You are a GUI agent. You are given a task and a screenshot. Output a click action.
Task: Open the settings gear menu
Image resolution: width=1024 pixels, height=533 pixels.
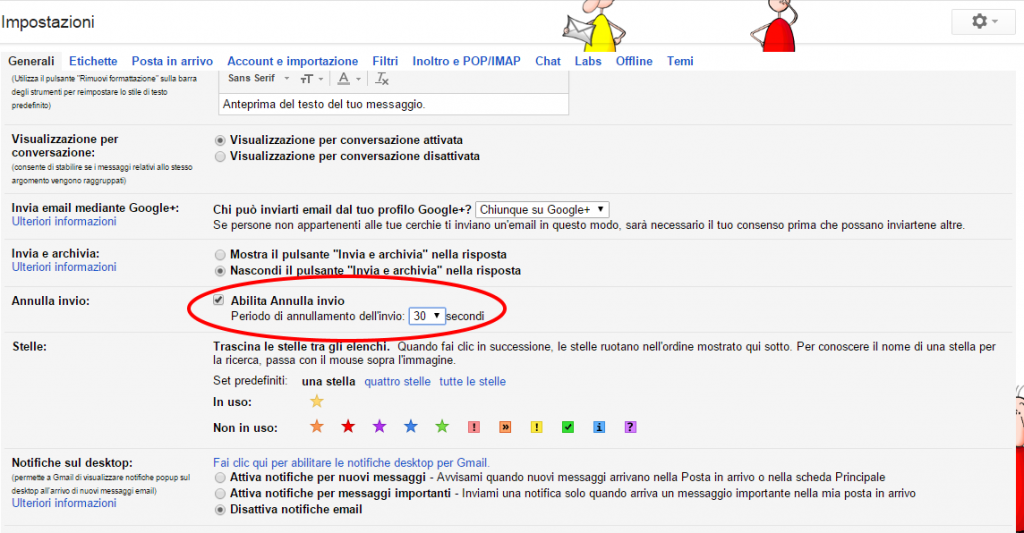tap(983, 22)
